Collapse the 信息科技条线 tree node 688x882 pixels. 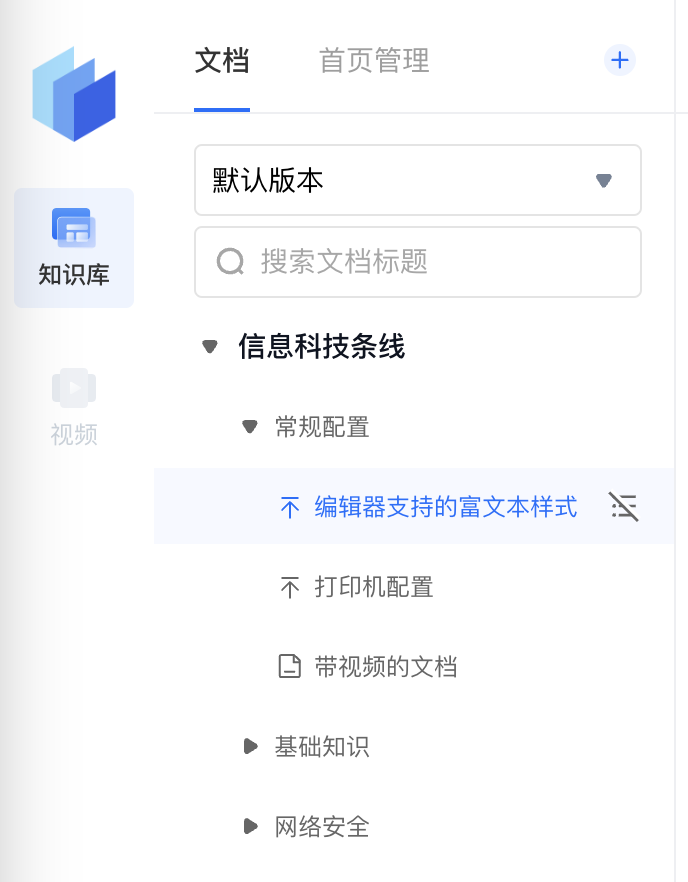[210, 347]
